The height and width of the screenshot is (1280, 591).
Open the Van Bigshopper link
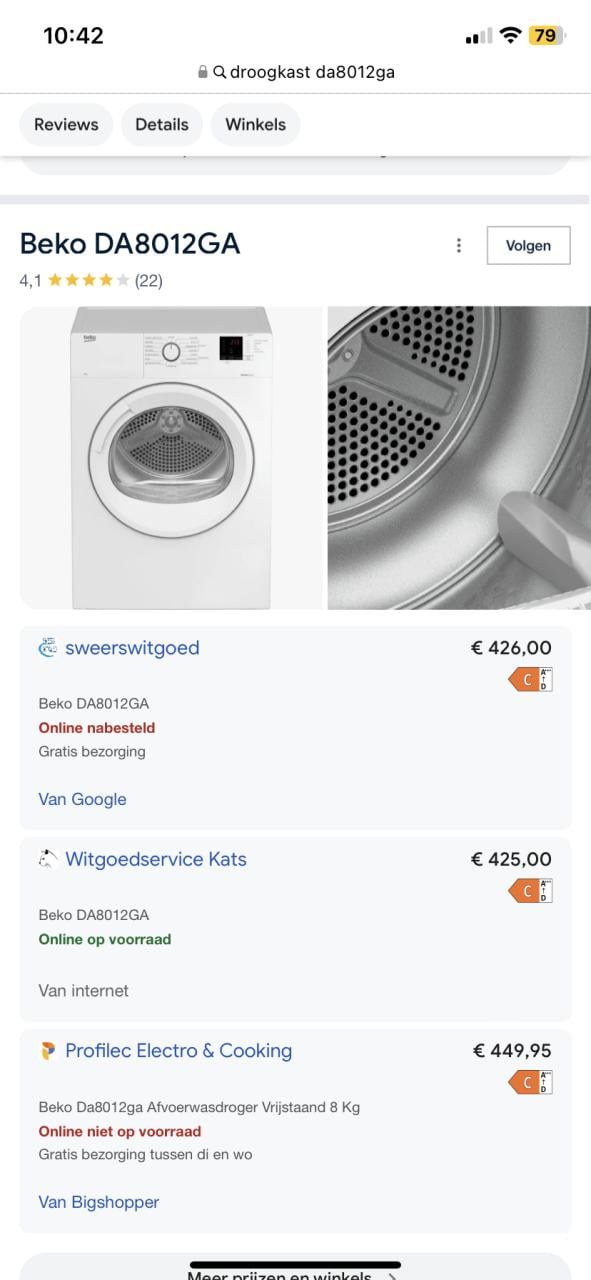[98, 1202]
